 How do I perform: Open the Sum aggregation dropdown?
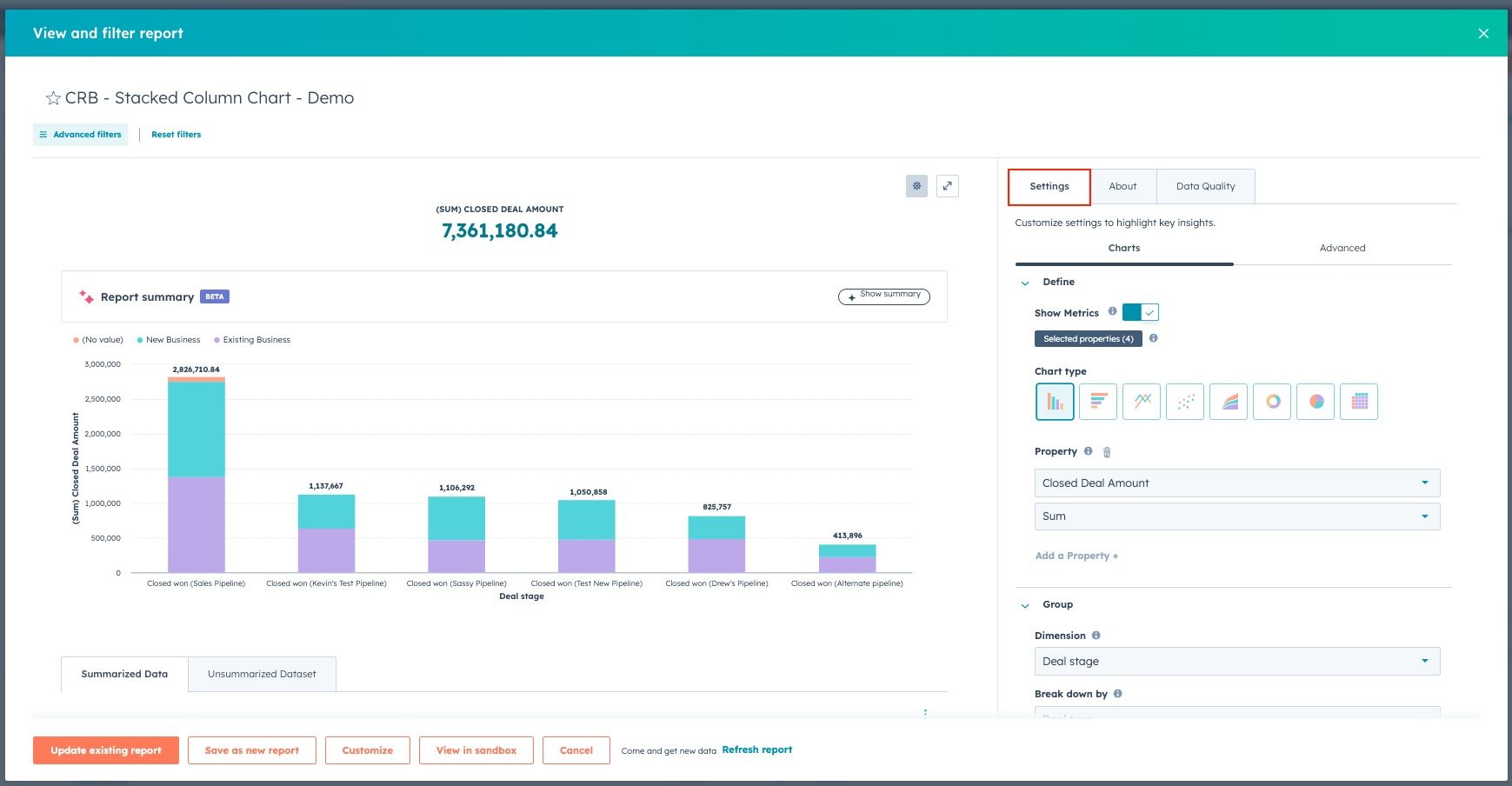(x=1237, y=516)
